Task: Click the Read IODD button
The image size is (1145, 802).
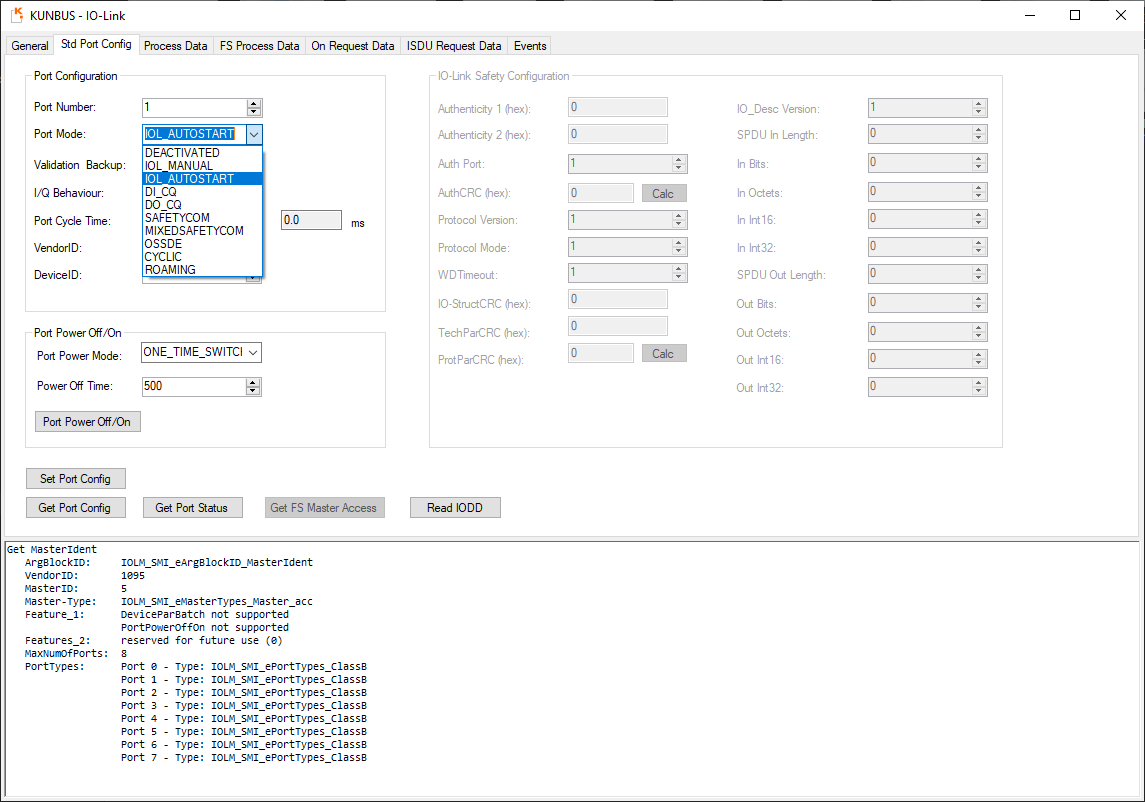Action: (x=455, y=508)
